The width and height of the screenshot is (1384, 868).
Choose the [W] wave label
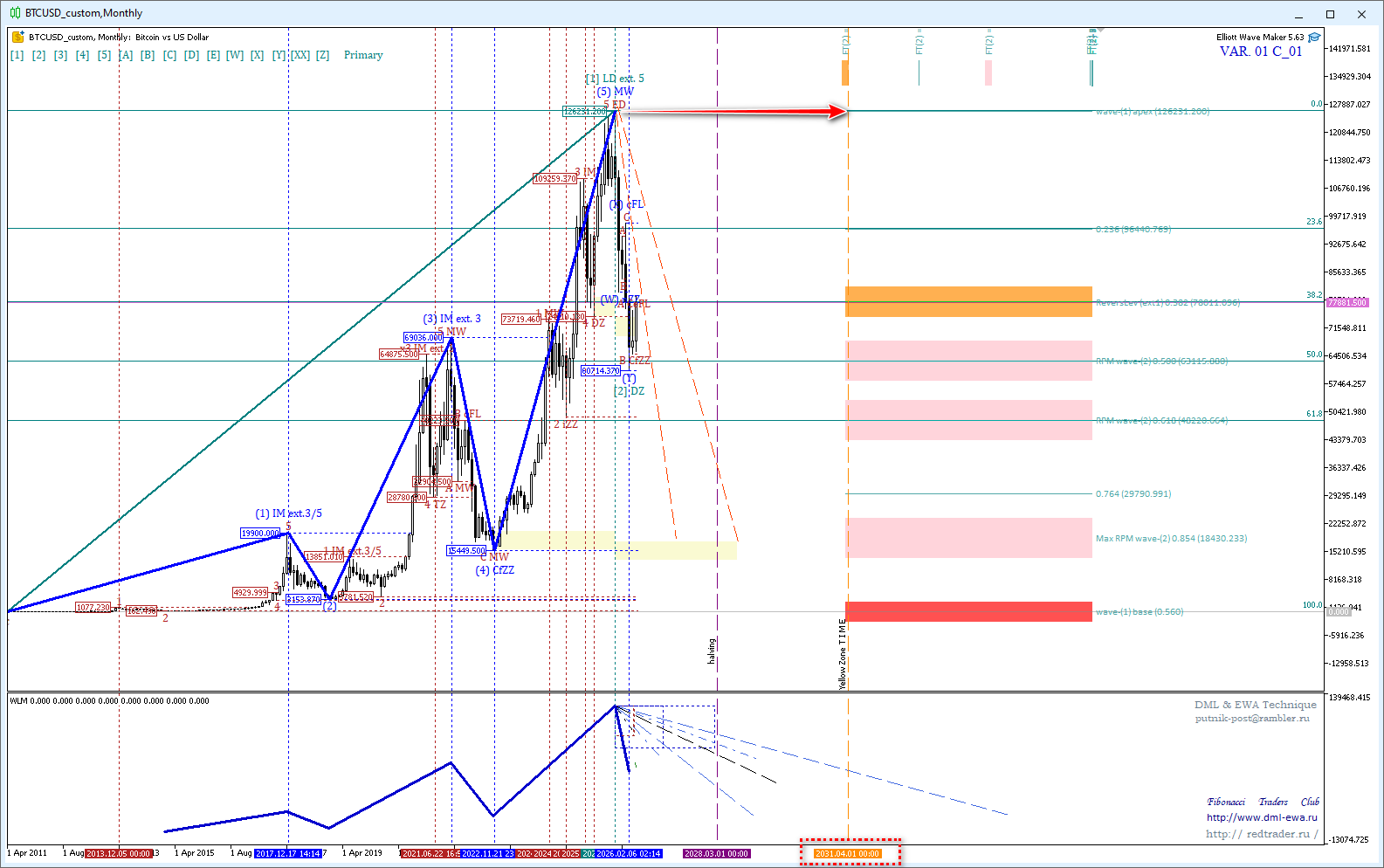(235, 55)
